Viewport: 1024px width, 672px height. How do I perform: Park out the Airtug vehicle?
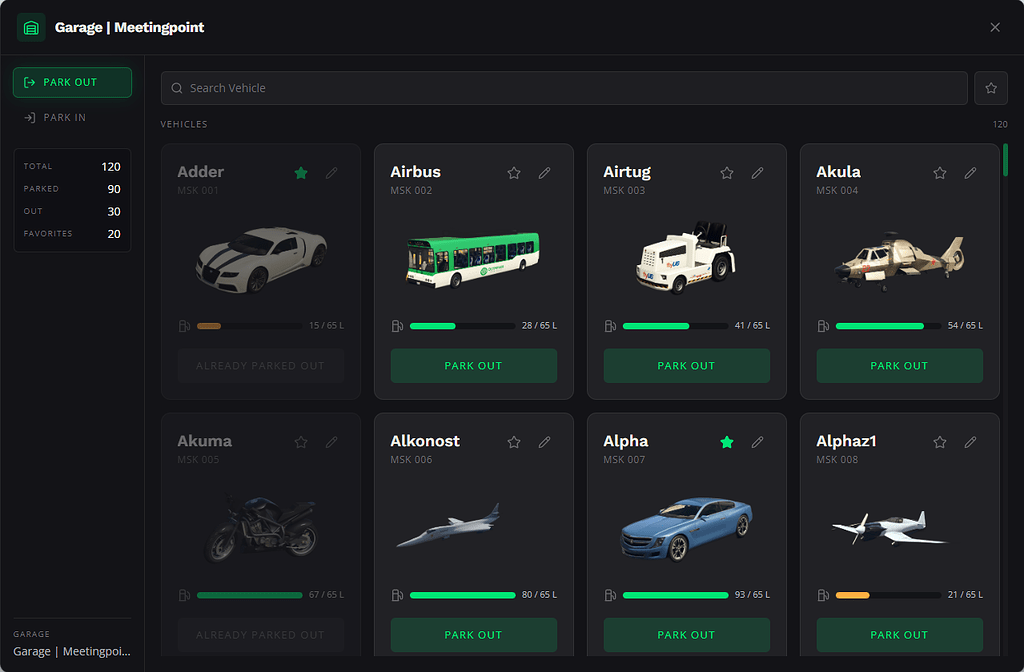[x=686, y=366]
